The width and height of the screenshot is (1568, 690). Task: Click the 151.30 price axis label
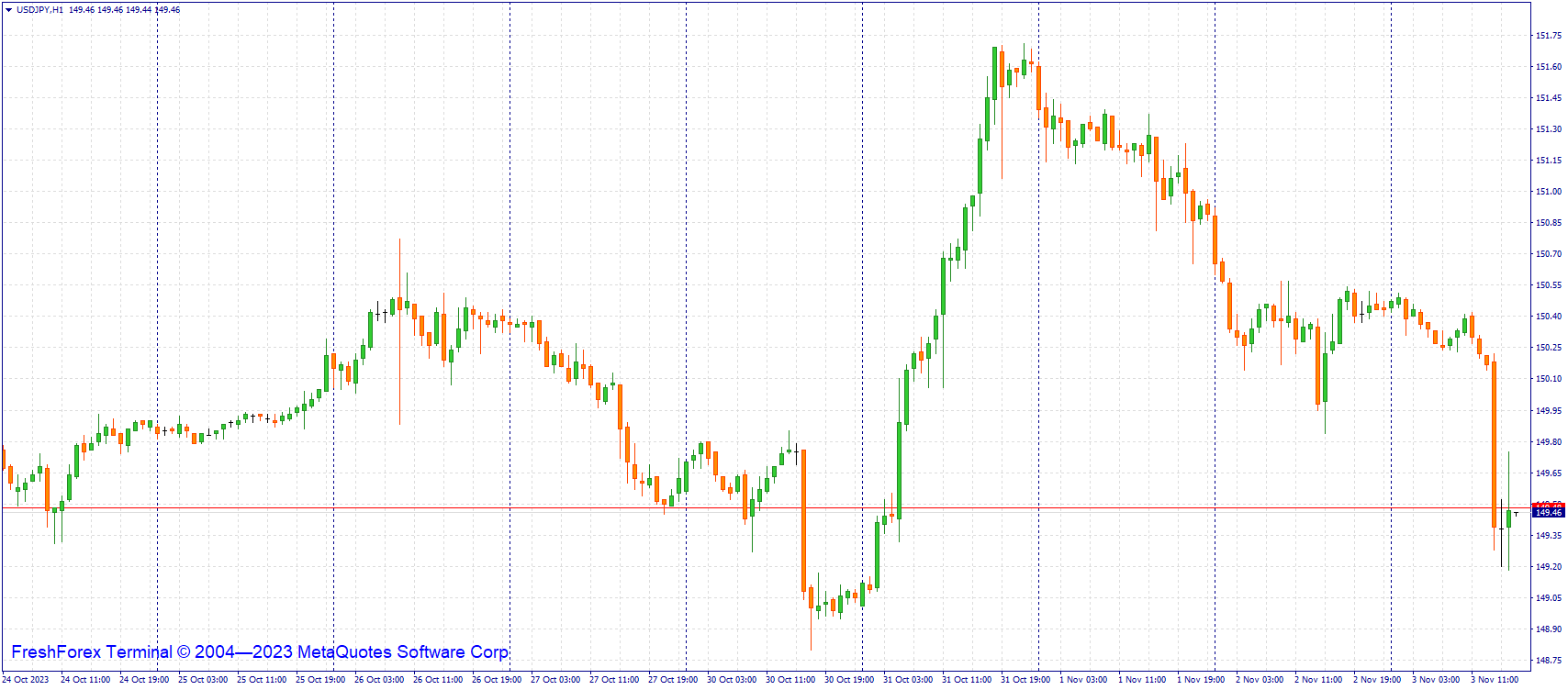(1549, 129)
